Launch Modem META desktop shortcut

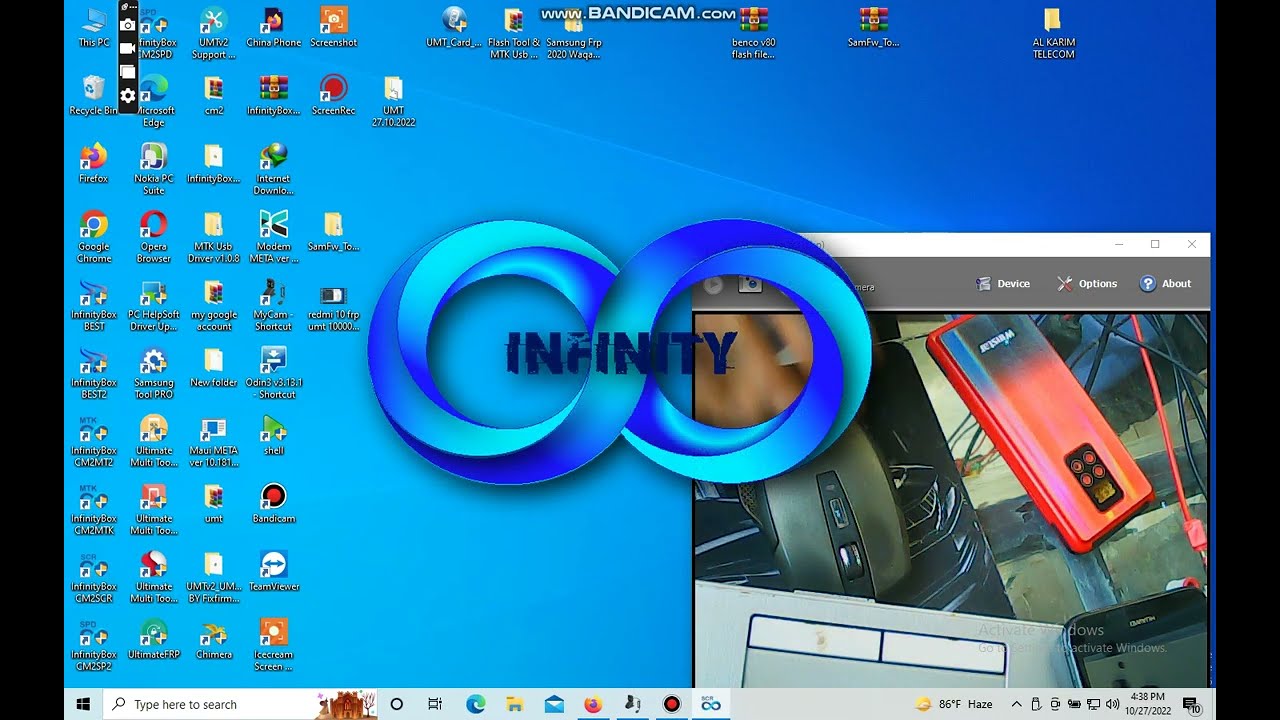[273, 238]
